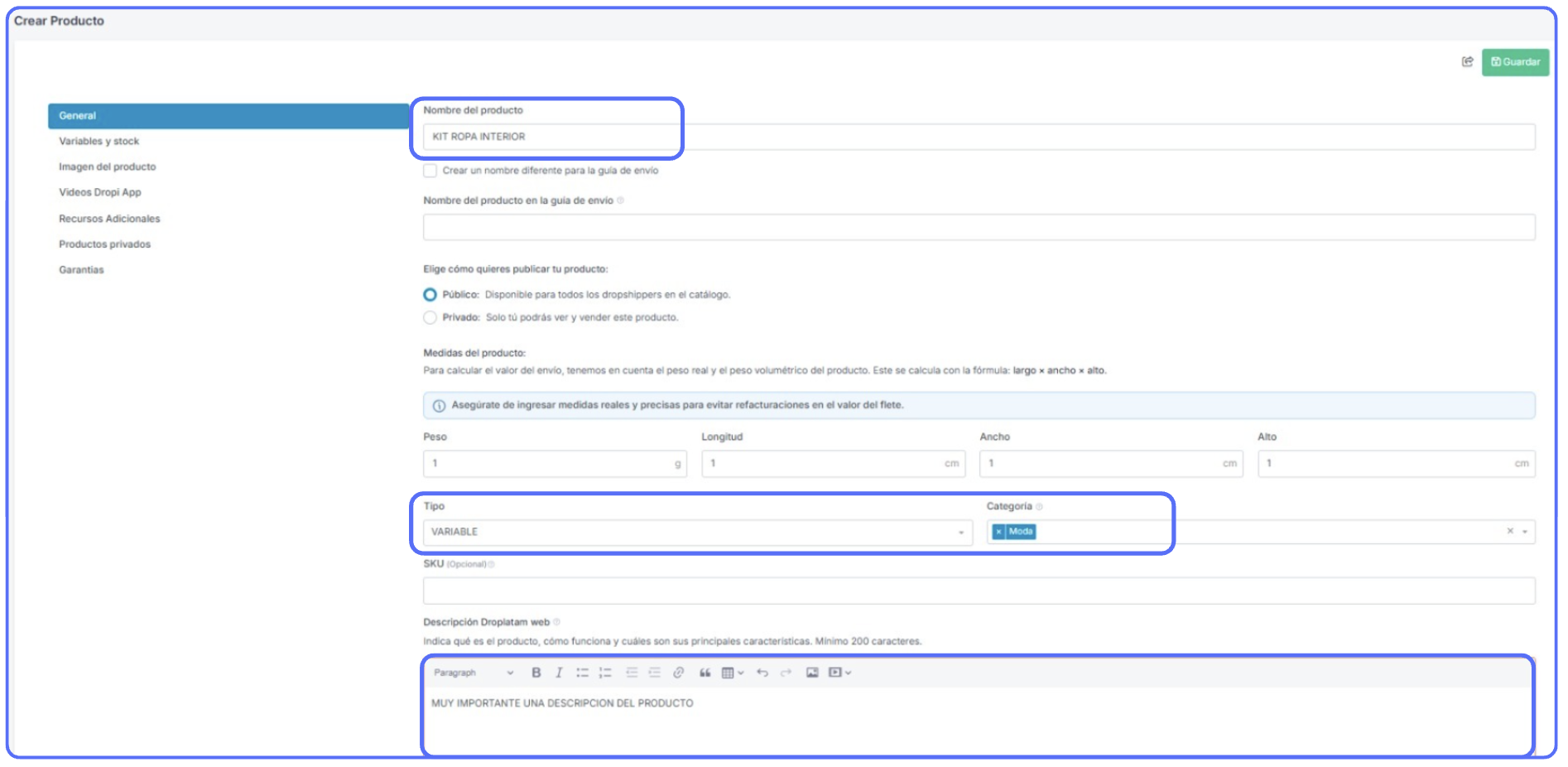Insert a numbered list in description
Screen dimensions: 1568x767
click(605, 673)
